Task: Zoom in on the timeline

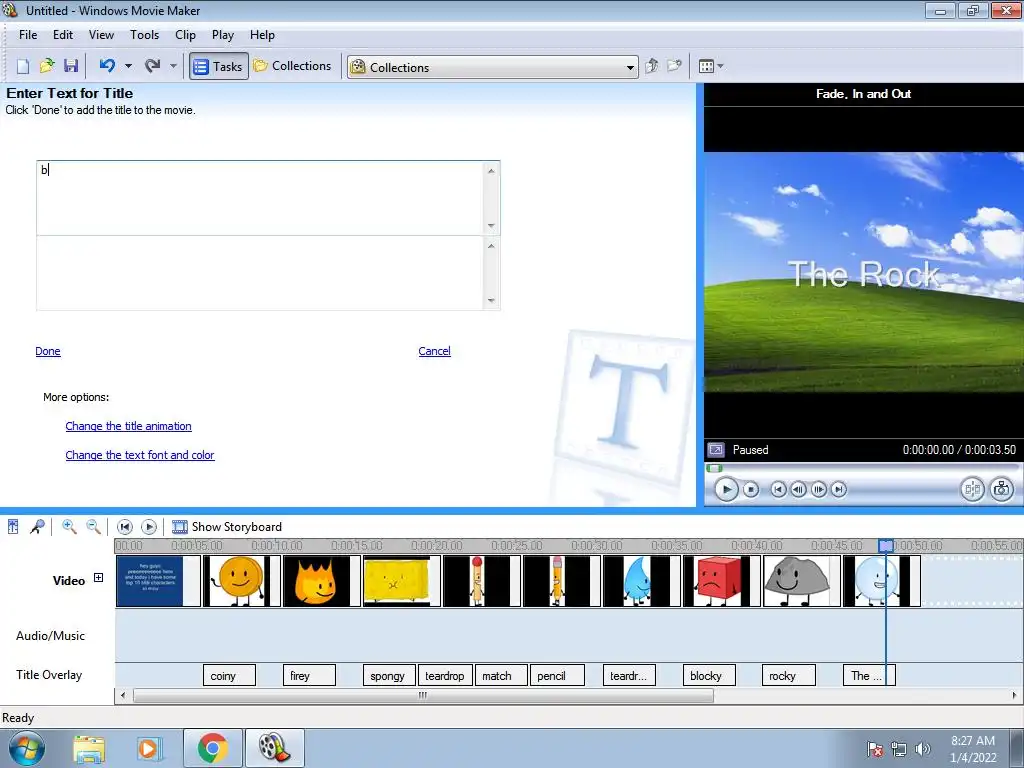Action: [69, 526]
